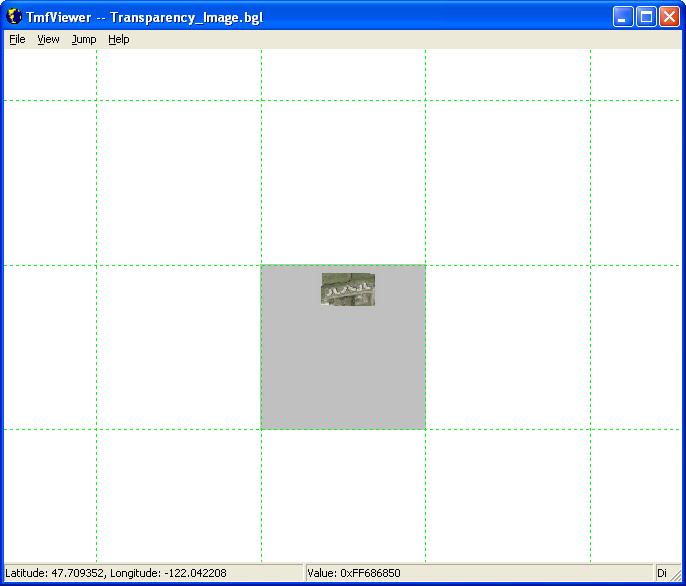Click the white grid cell right of gray tile
This screenshot has height=586, width=686.
point(507,347)
